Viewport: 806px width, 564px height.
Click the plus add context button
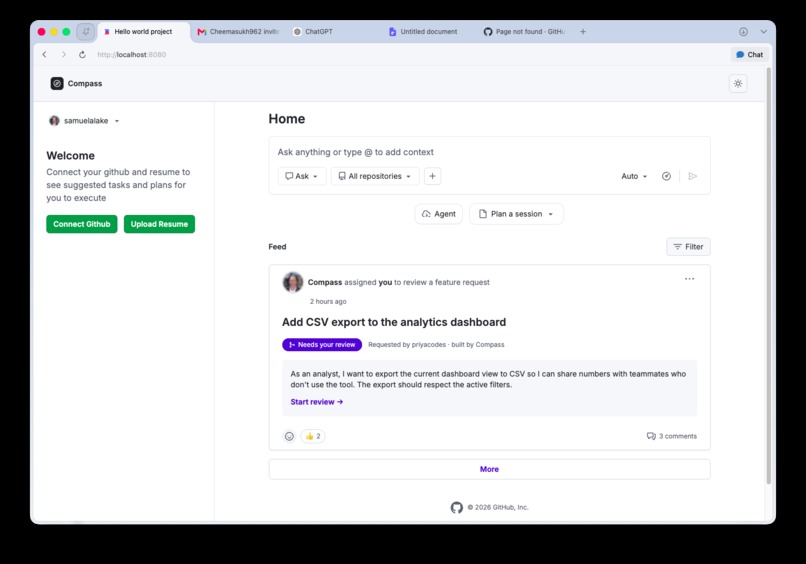(432, 176)
